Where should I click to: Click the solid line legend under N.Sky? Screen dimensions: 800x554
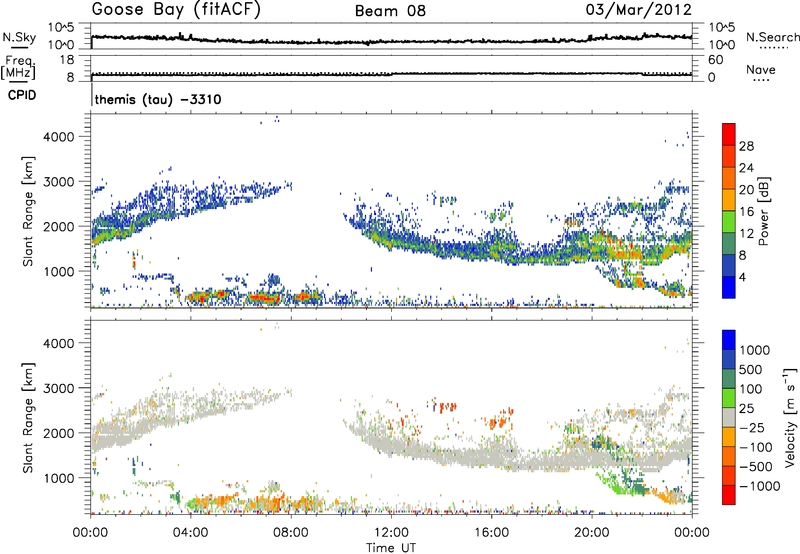tap(19, 47)
